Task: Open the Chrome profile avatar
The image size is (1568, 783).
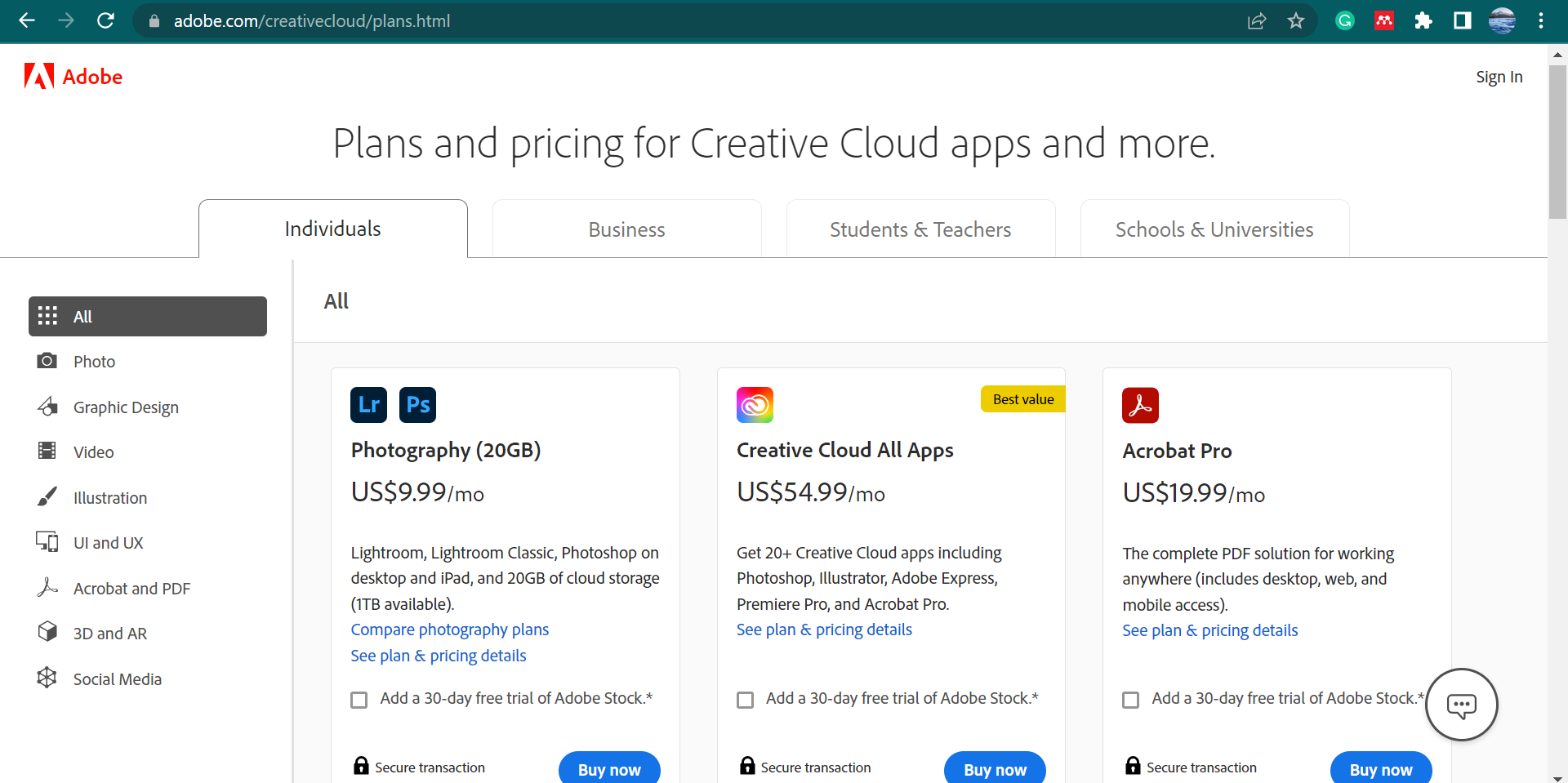Action: pos(1502,21)
